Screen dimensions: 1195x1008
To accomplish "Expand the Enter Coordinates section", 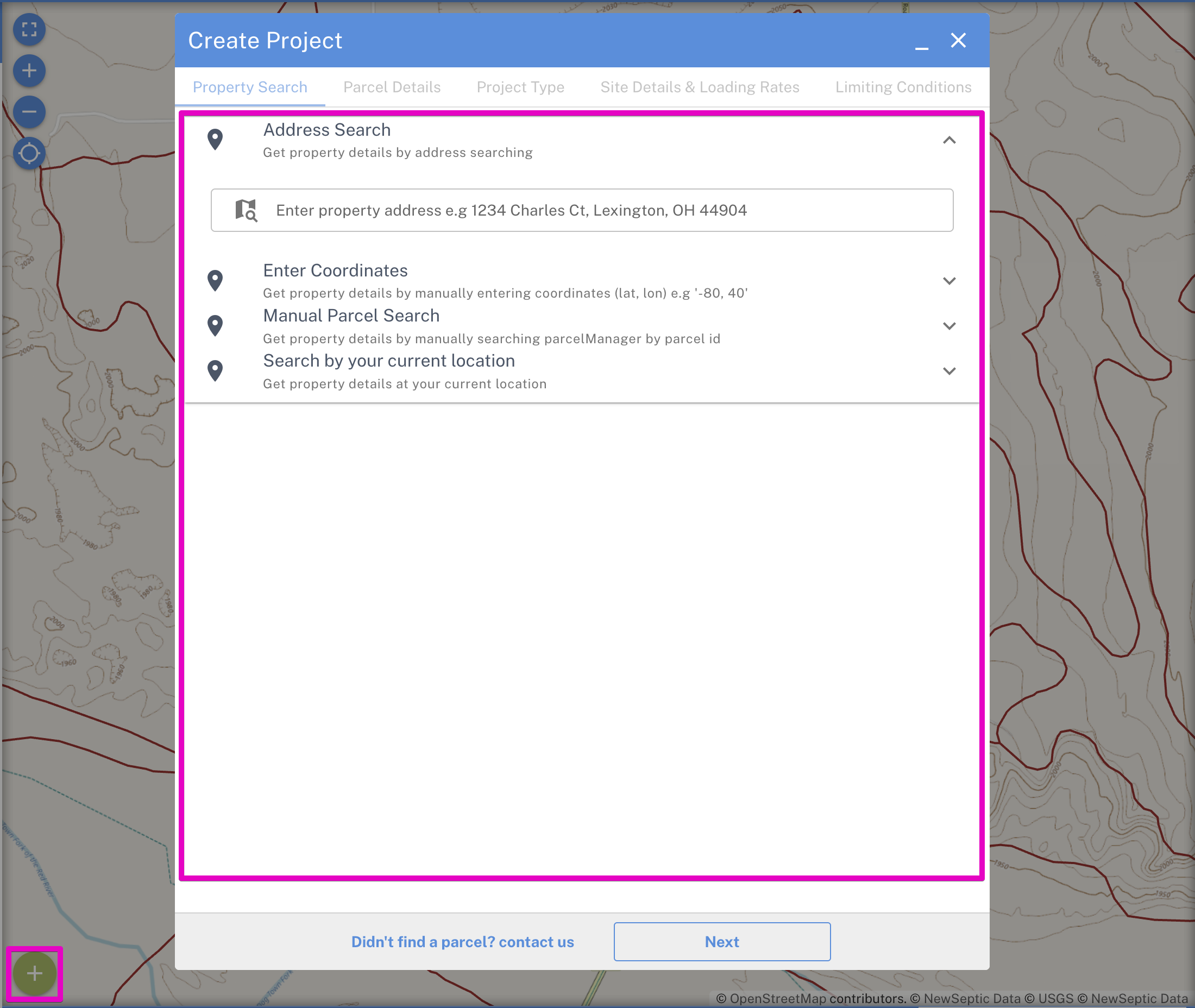I will (949, 281).
